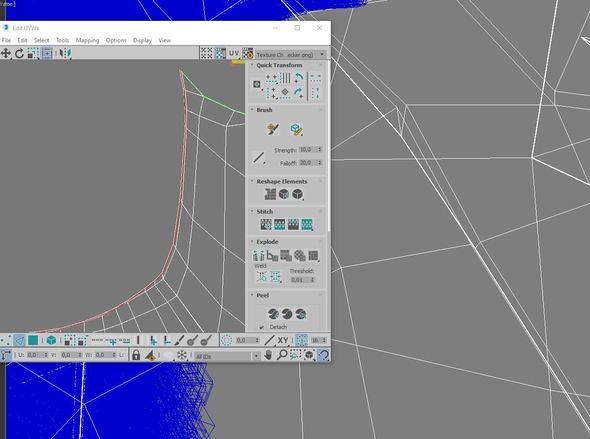Activate the Zoom magnifier tool

pos(282,355)
